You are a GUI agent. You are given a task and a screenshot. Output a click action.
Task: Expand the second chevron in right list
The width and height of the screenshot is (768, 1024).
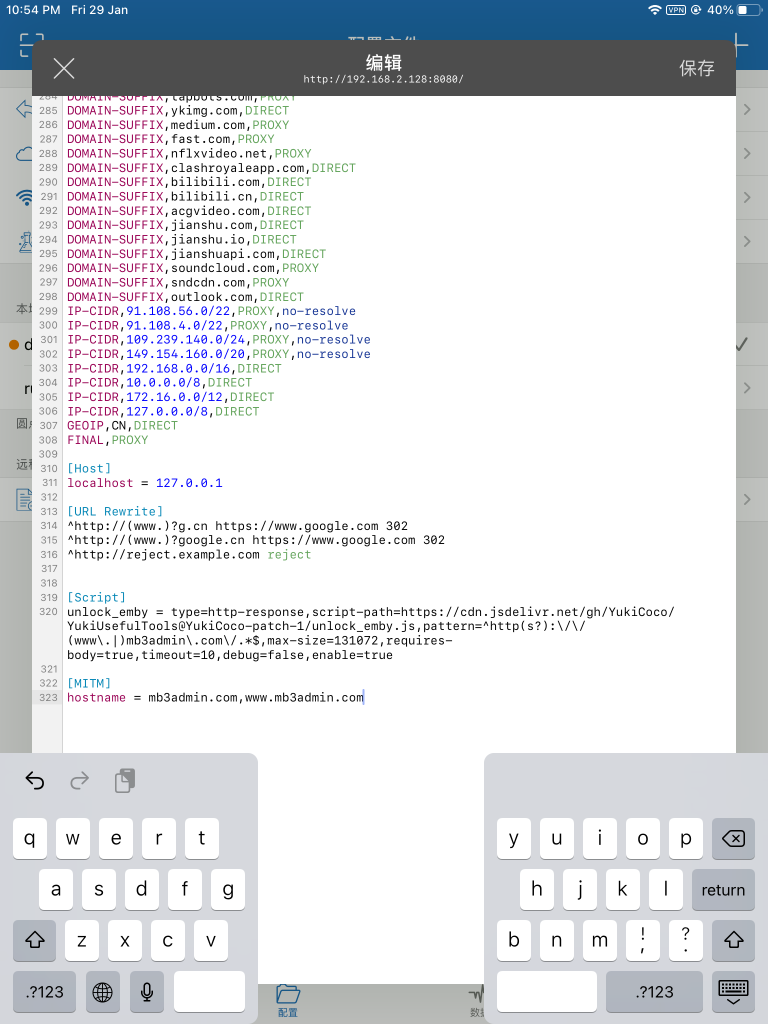747,153
